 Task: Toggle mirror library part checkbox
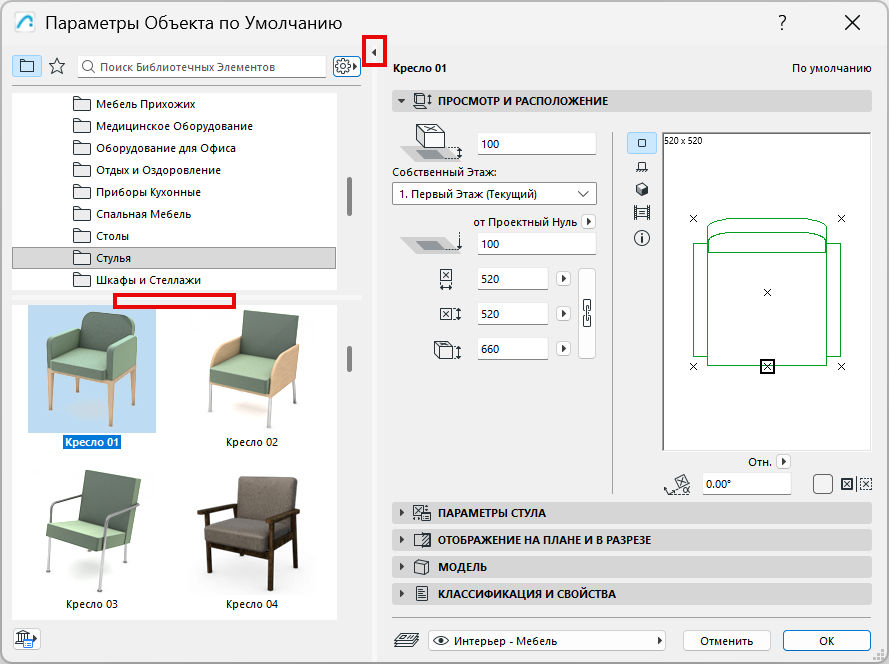tap(823, 484)
